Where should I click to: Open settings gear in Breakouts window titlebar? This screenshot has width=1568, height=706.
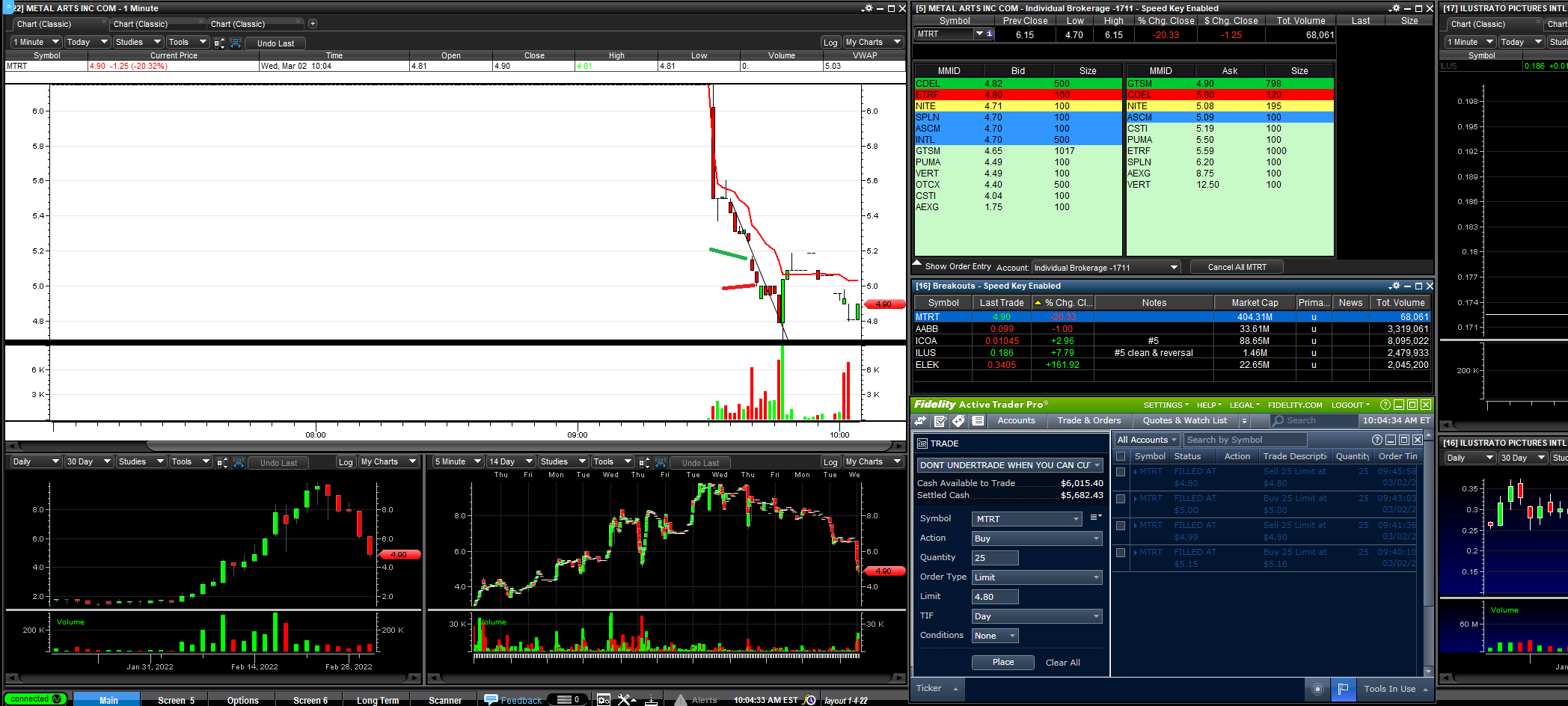pos(1395,286)
